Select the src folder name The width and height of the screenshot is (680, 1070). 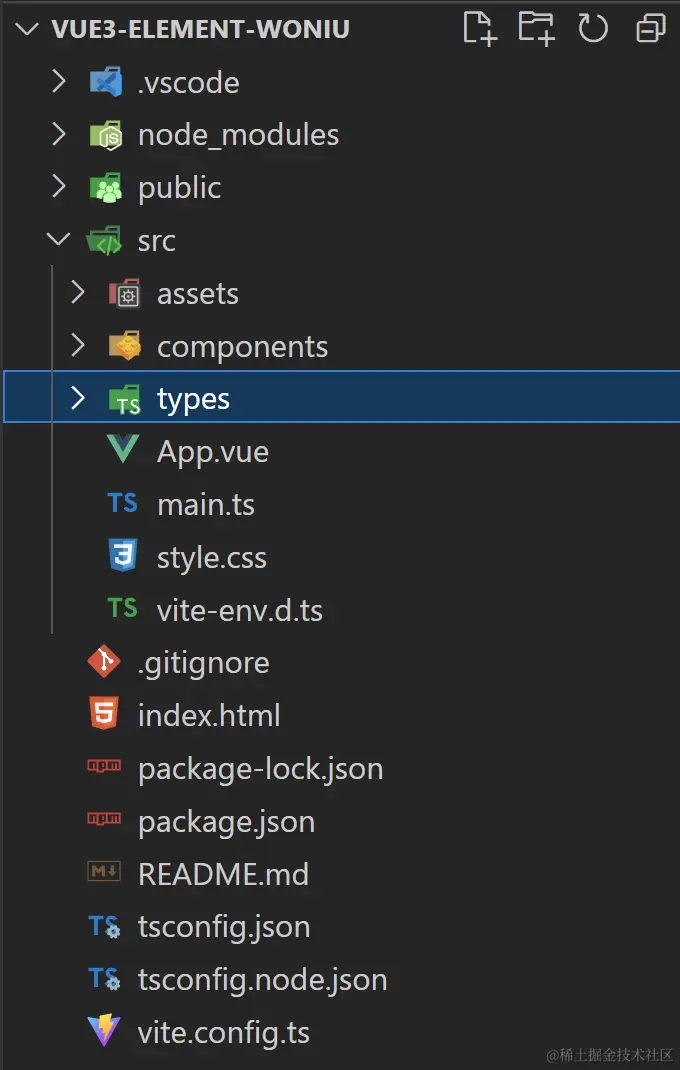click(x=156, y=242)
